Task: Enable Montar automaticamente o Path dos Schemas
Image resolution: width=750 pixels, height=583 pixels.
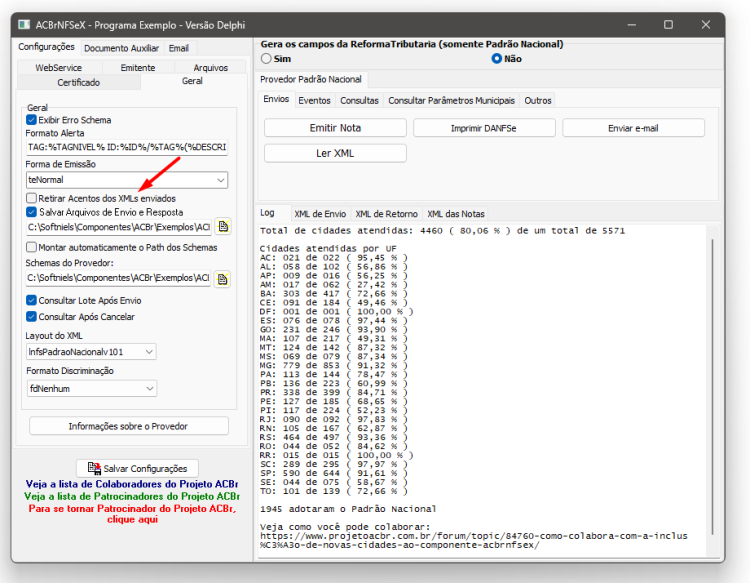Action: pyautogui.click(x=32, y=247)
